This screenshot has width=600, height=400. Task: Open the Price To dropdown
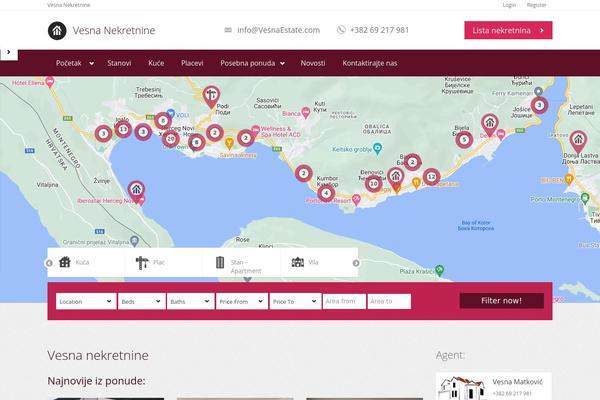click(295, 301)
